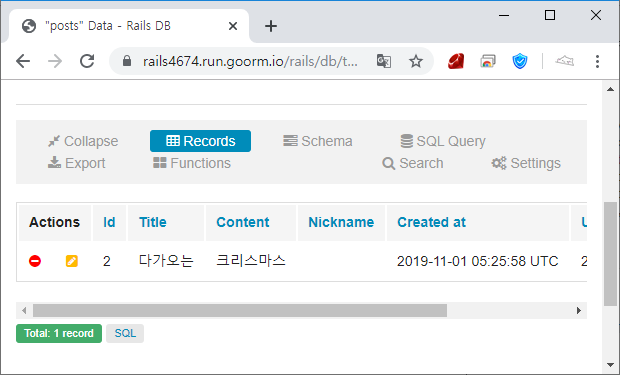Go back in browser history
Viewport: 620px width, 375px height.
point(23,61)
